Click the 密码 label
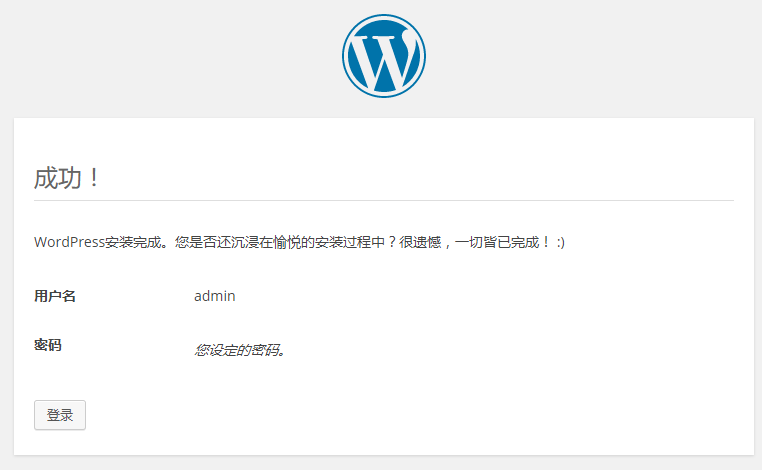762x470 pixels. tap(48, 345)
